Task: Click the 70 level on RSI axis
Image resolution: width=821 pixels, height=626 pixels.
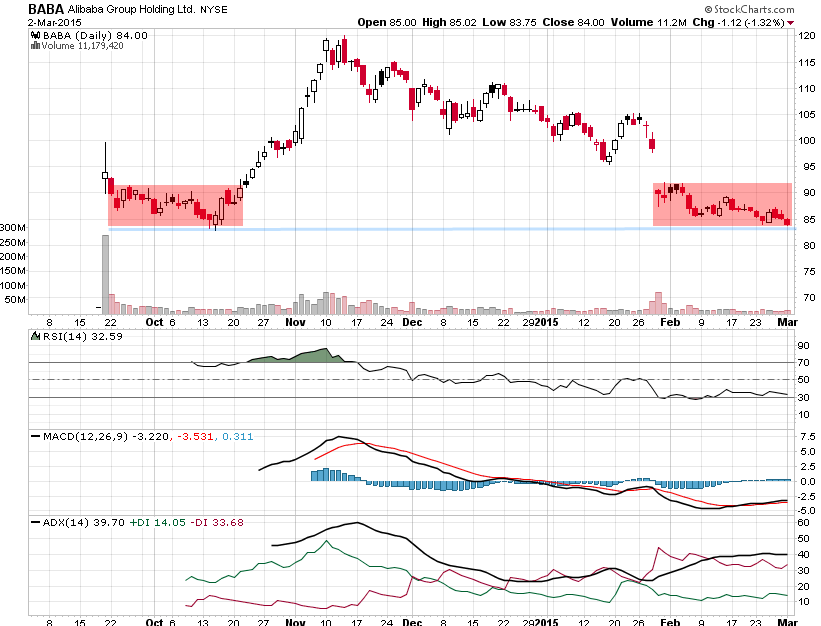Action: pos(803,362)
